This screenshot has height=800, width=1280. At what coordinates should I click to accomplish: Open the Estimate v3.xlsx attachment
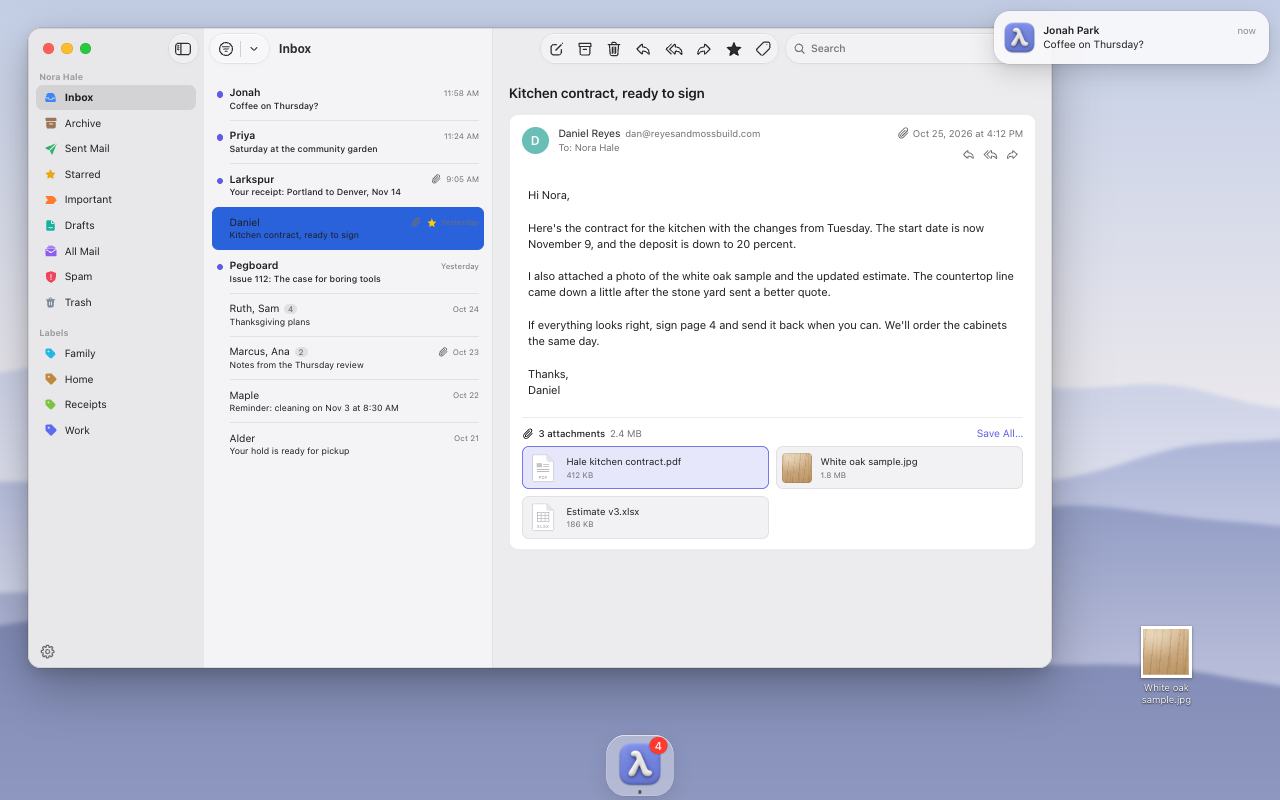coord(645,517)
